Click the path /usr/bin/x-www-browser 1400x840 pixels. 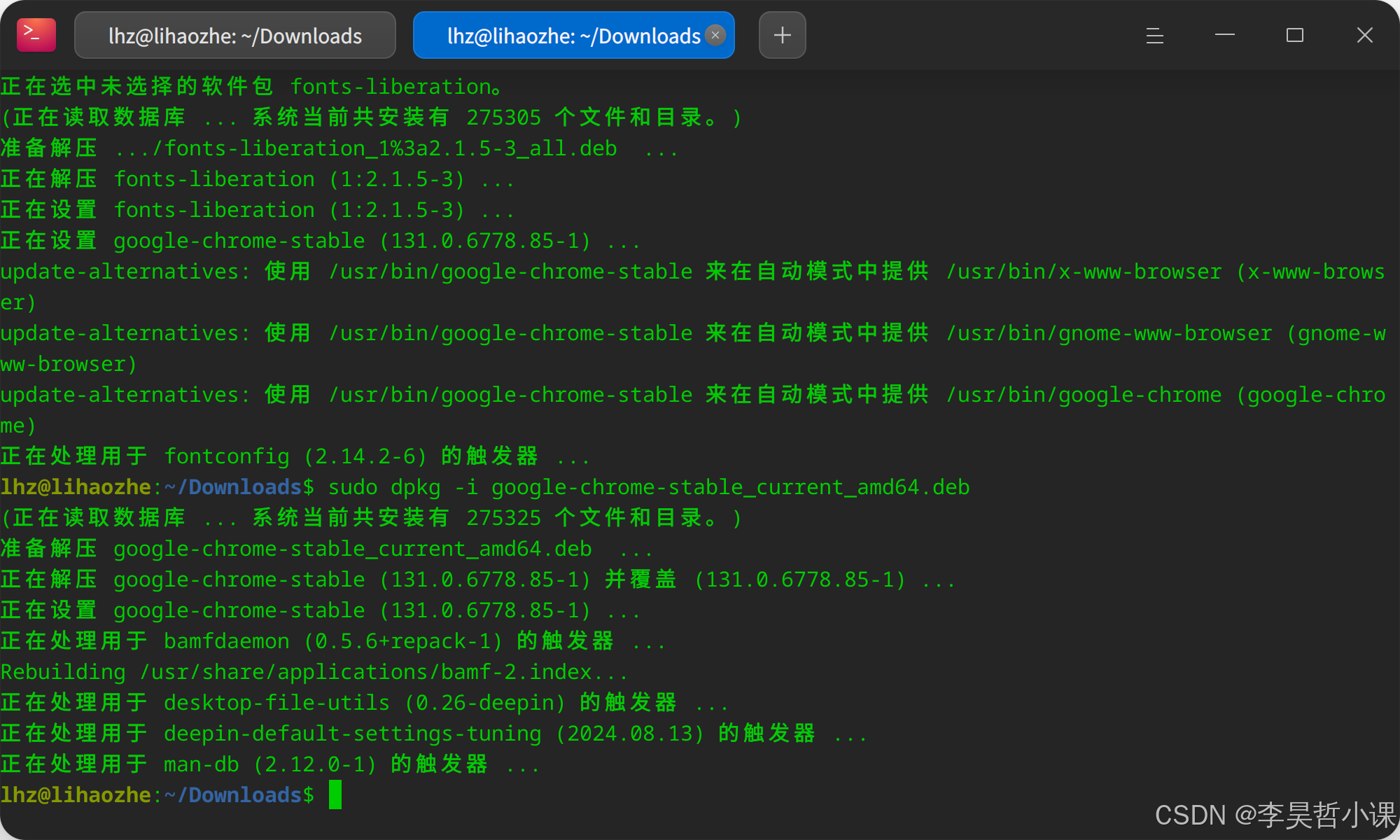1084,272
